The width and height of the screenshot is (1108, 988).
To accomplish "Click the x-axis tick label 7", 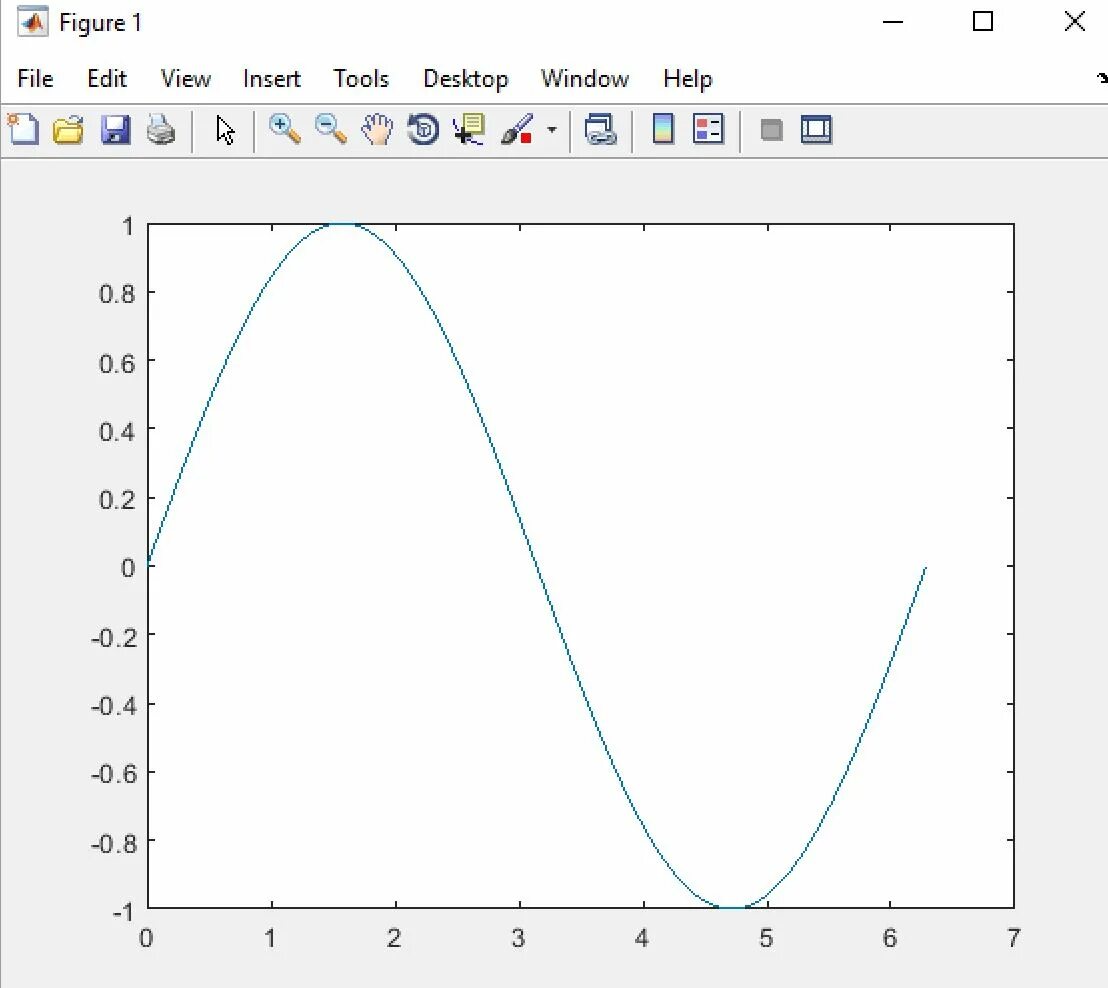I will coord(1014,939).
